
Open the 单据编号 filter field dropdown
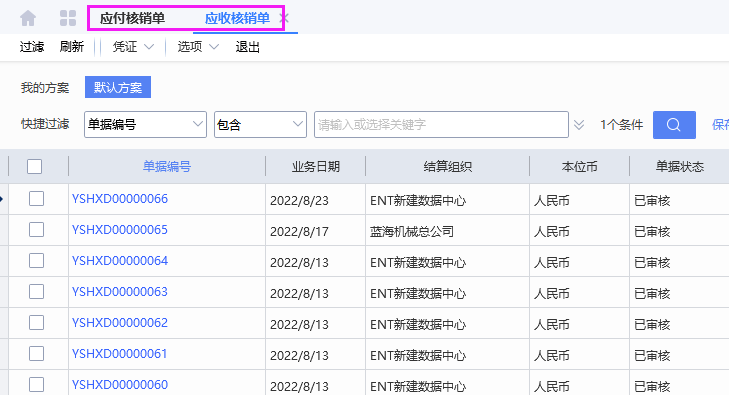(x=145, y=125)
